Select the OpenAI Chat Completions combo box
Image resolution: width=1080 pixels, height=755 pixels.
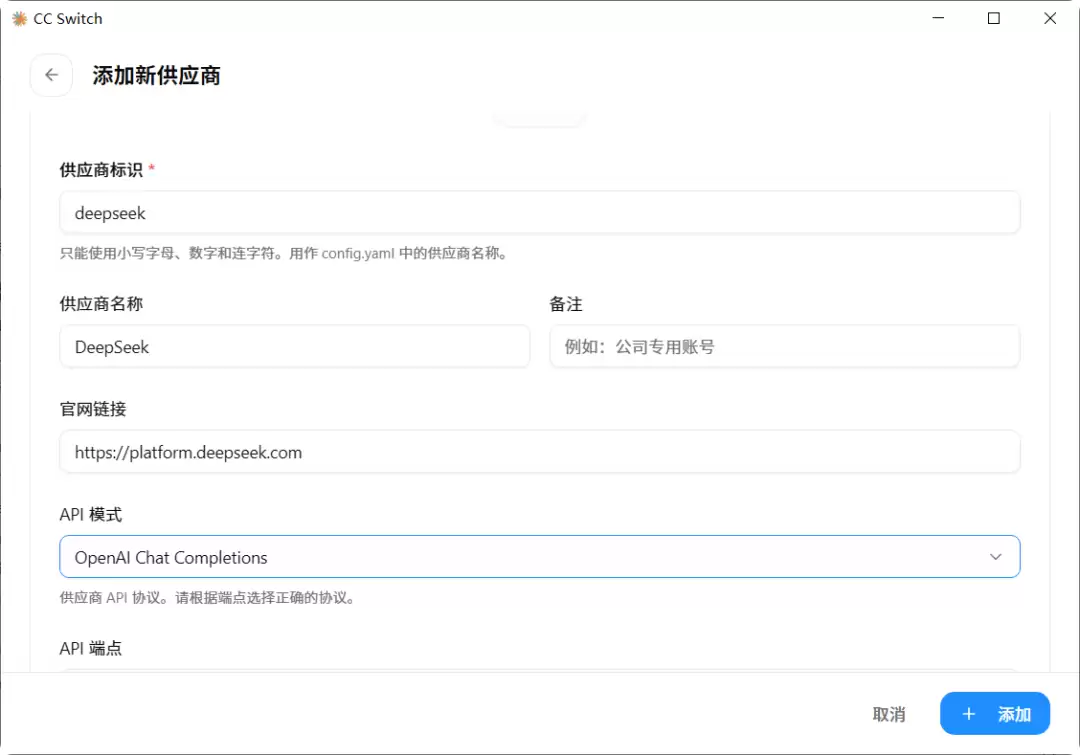[x=539, y=557]
